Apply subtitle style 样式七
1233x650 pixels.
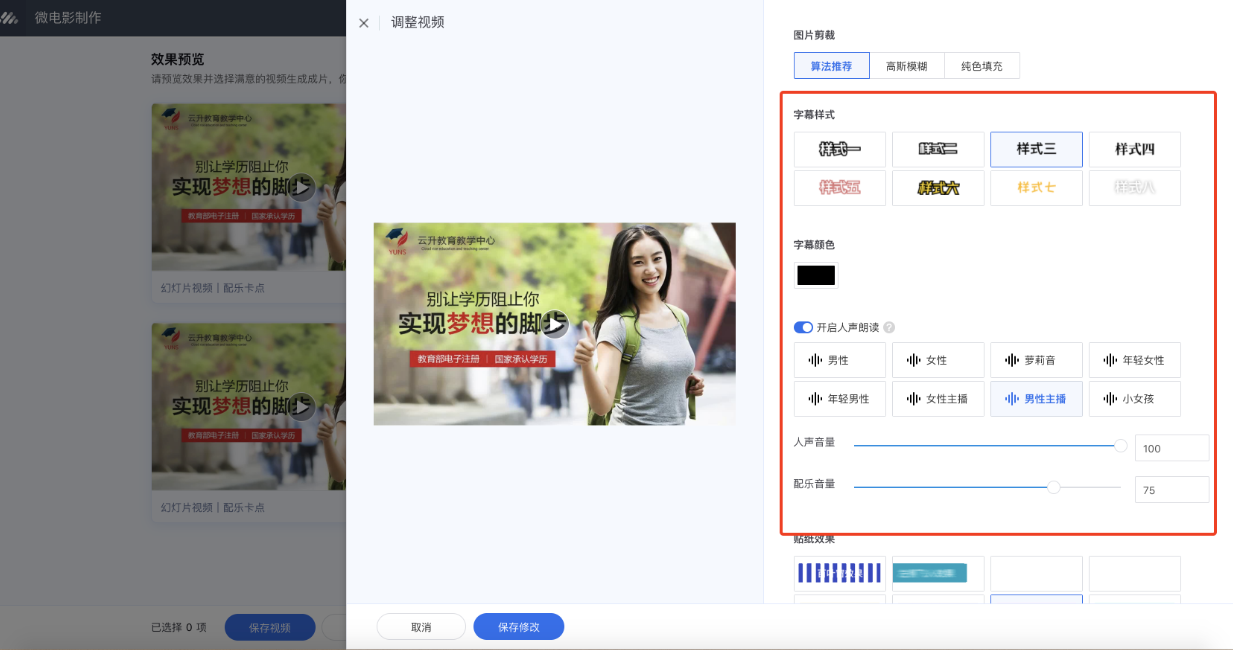[1036, 187]
